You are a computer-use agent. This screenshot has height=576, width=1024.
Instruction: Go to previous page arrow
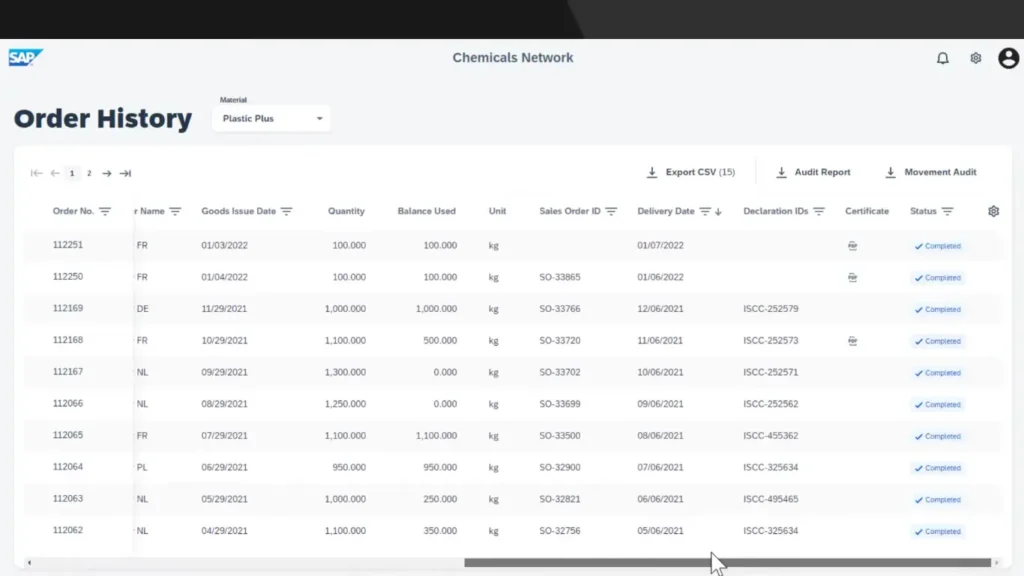click(x=55, y=173)
